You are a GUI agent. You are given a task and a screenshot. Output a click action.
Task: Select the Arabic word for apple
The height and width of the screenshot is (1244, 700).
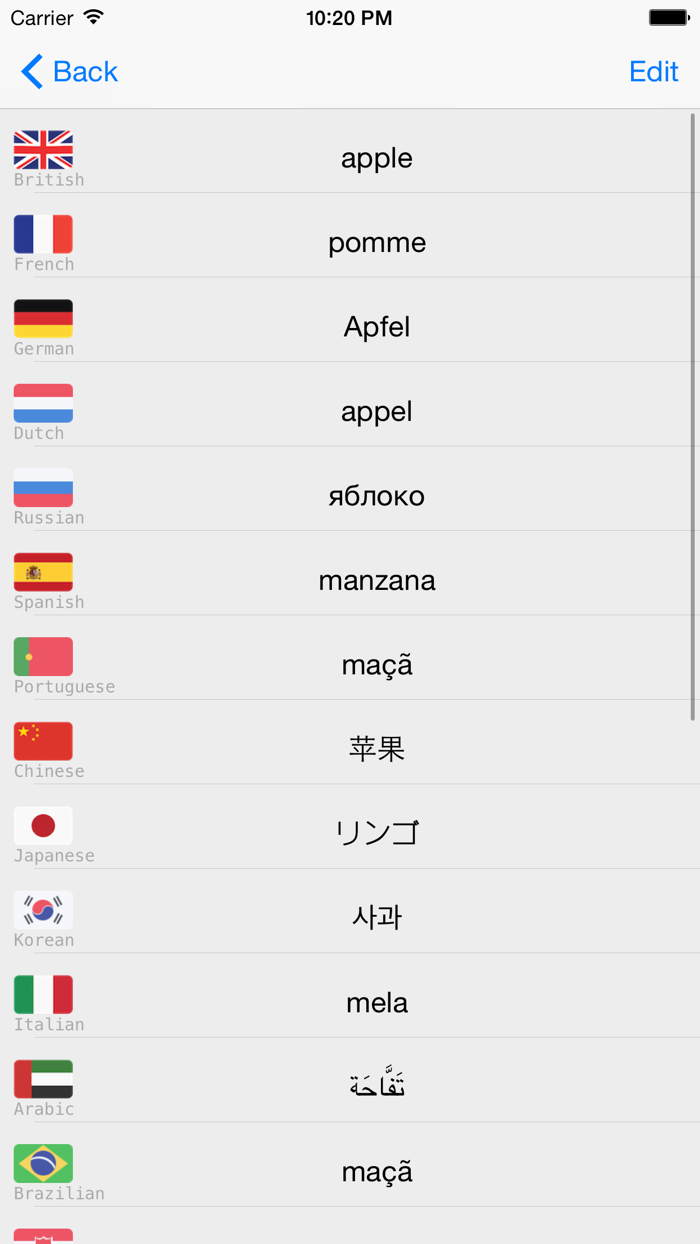(x=377, y=1086)
